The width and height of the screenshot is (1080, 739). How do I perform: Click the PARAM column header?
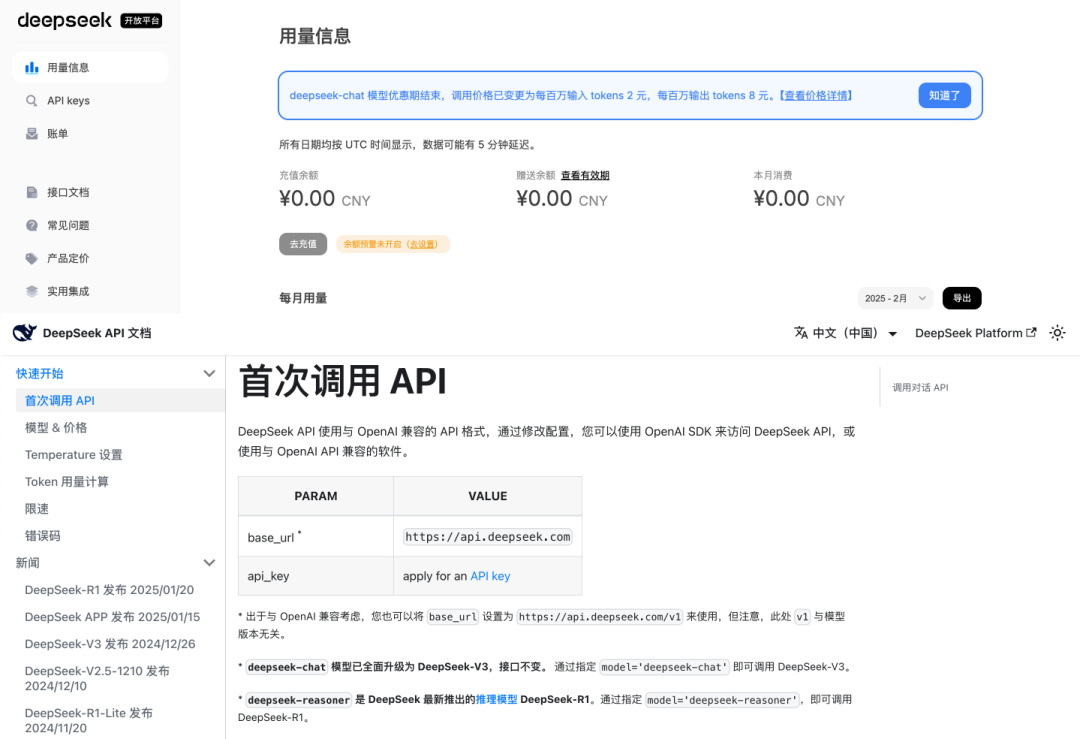pos(316,496)
